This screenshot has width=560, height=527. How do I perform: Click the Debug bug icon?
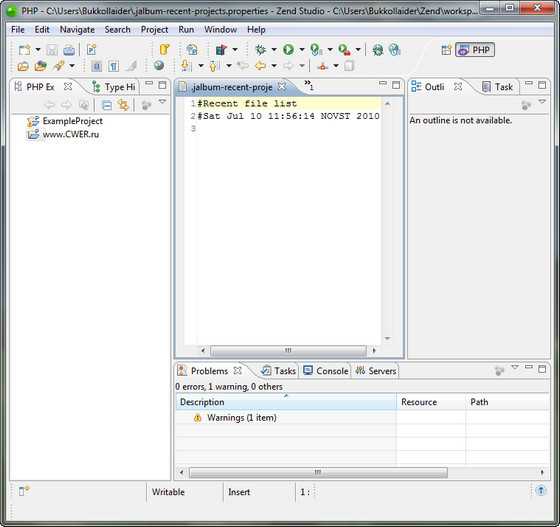pos(260,50)
